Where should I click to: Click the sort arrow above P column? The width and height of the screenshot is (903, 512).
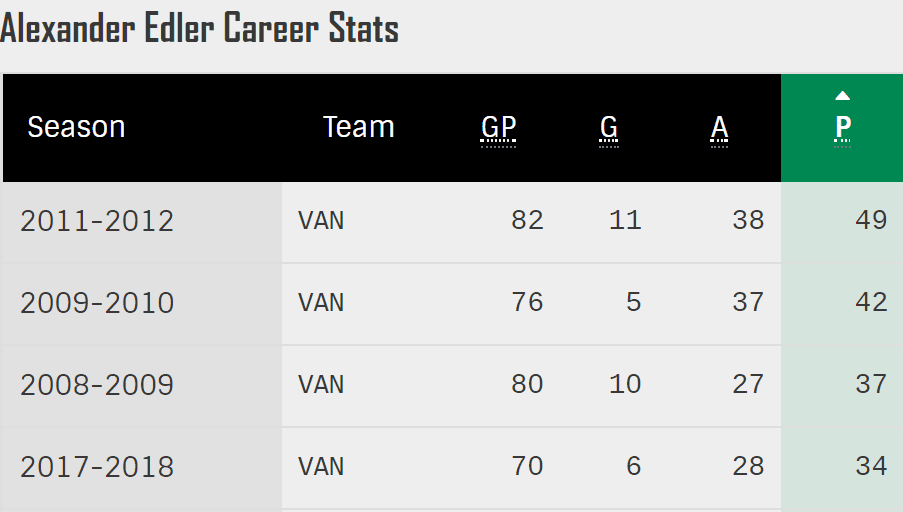coord(842,96)
